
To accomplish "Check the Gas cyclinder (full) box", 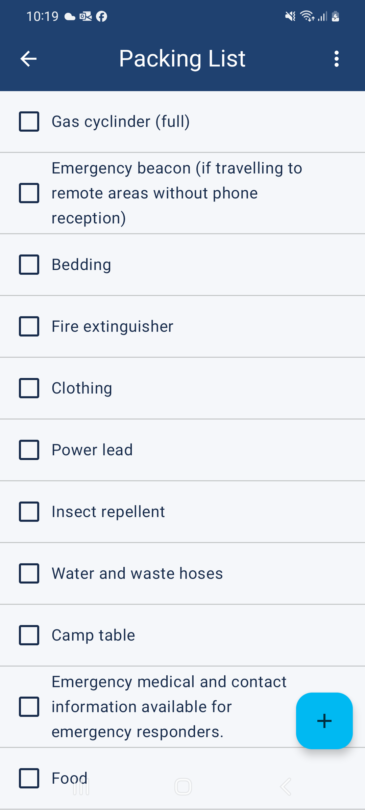I will pyautogui.click(x=29, y=122).
